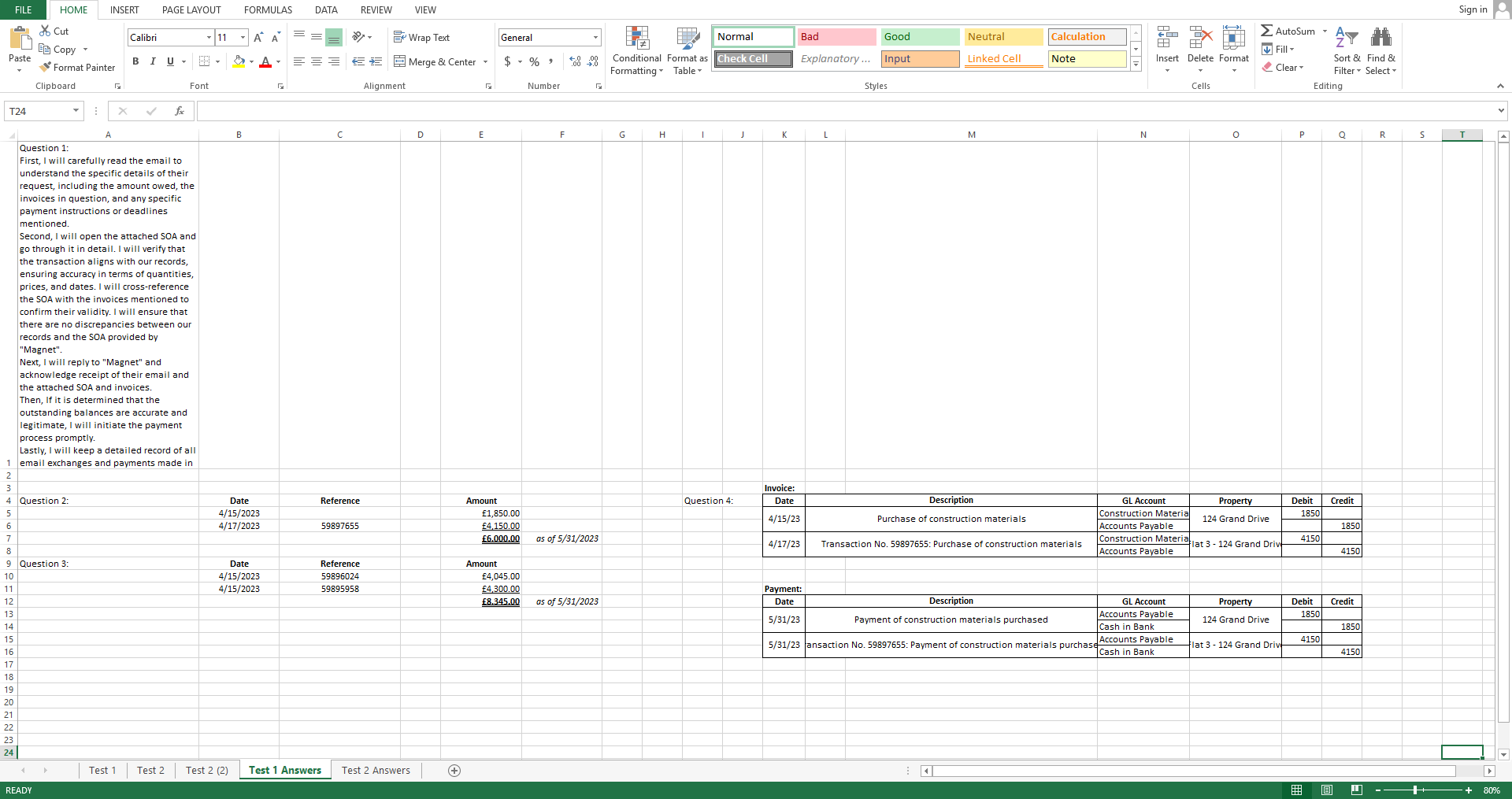Open the font size dropdown
1512x799 pixels.
coord(243,37)
